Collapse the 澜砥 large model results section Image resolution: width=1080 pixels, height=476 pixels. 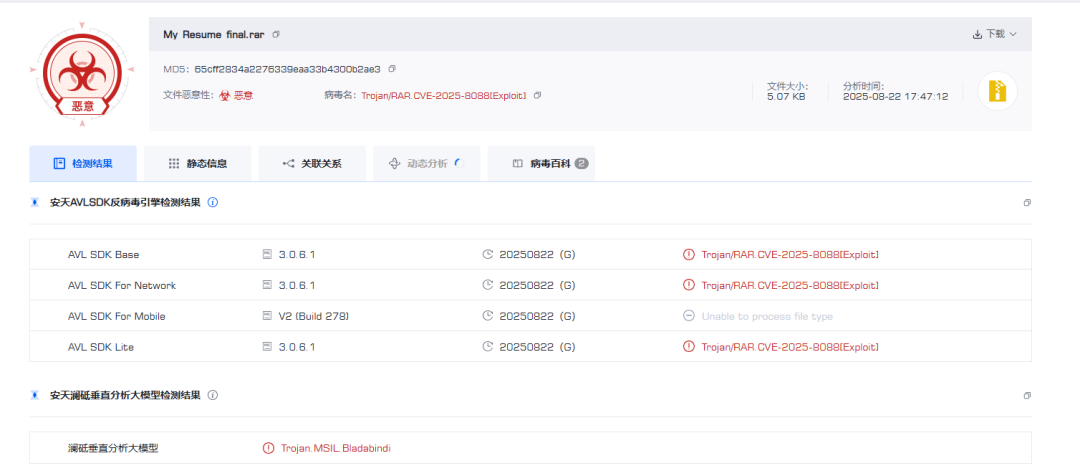(1026, 396)
